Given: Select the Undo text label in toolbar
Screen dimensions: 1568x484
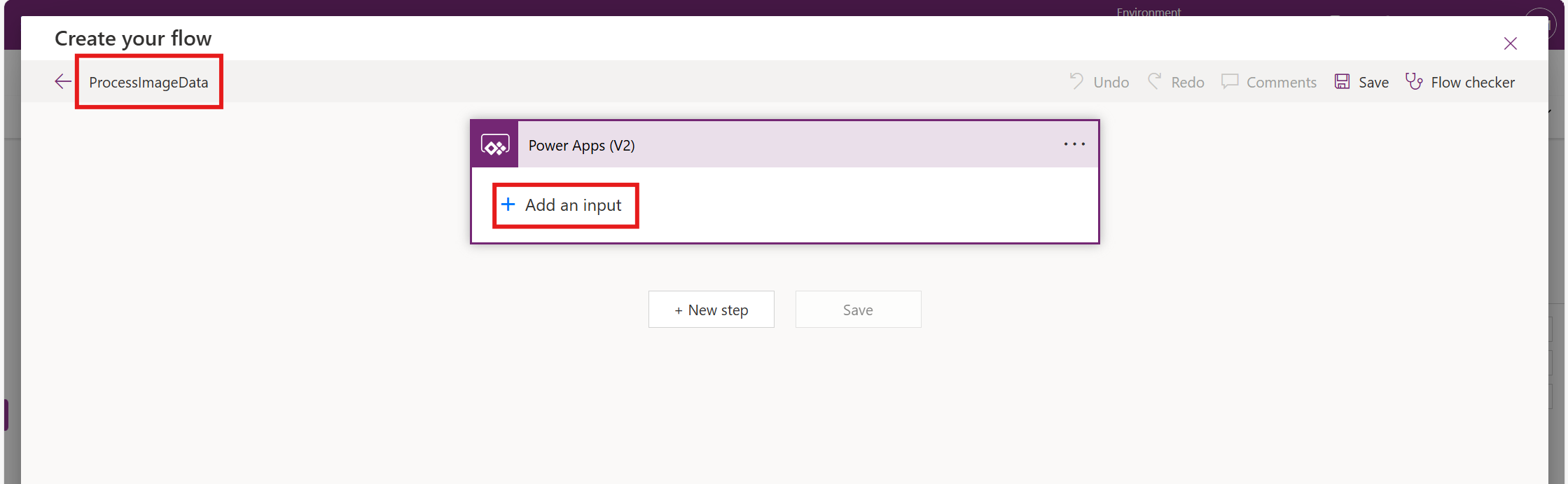Looking at the screenshot, I should coord(1111,83).
